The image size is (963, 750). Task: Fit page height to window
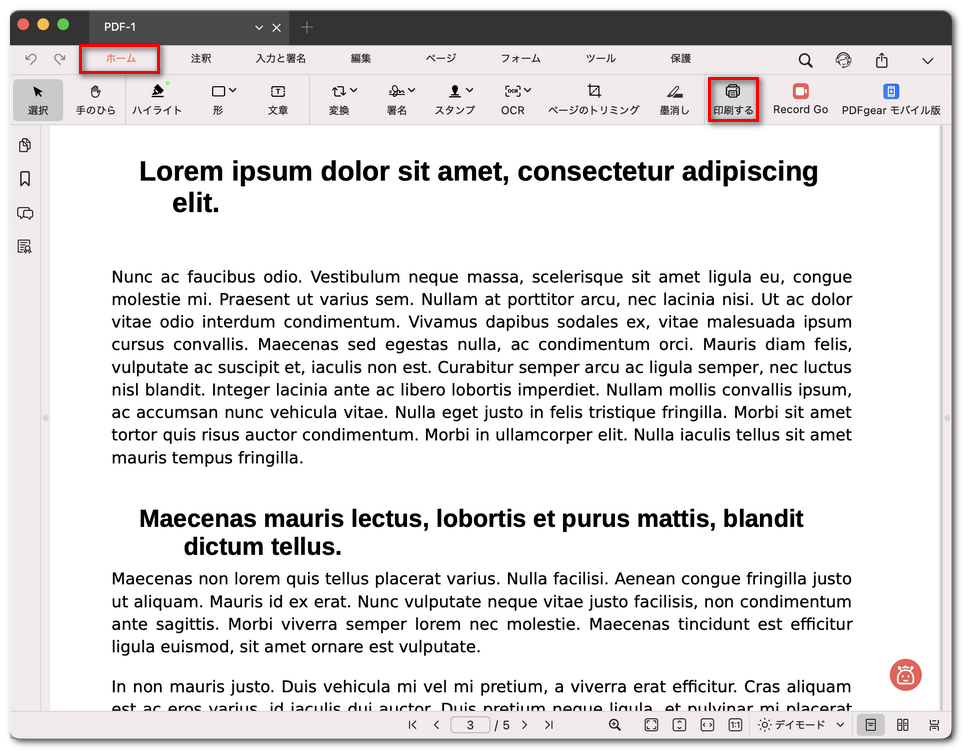pyautogui.click(x=679, y=725)
